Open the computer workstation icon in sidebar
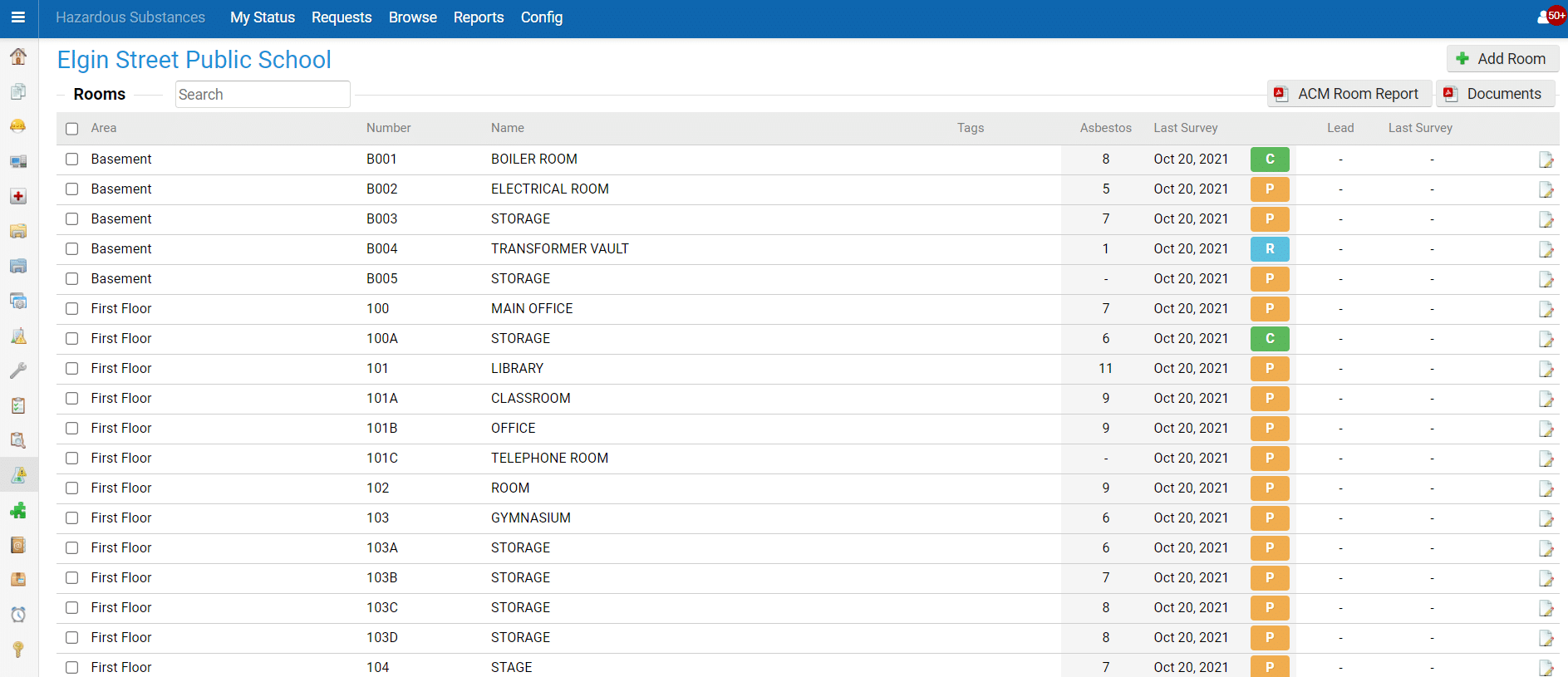This screenshot has height=677, width=1568. click(18, 161)
